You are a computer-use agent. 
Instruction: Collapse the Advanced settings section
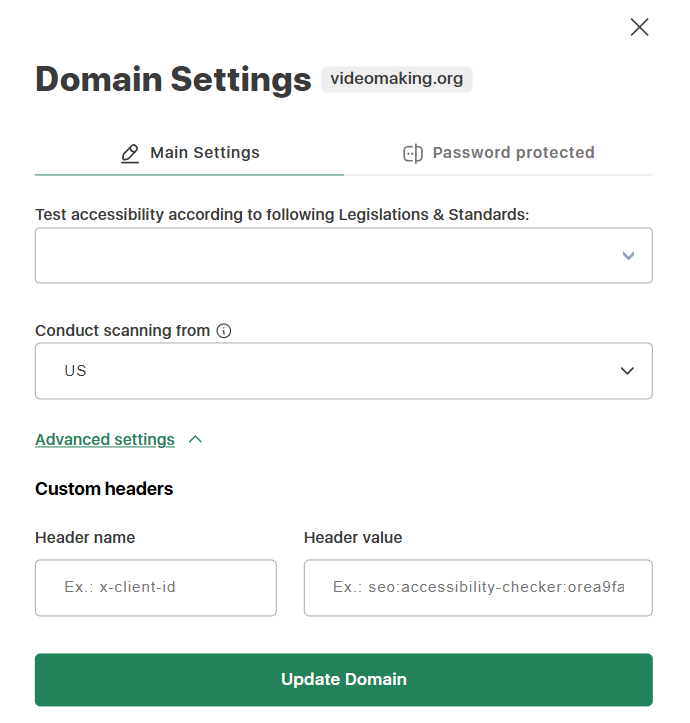pos(105,440)
